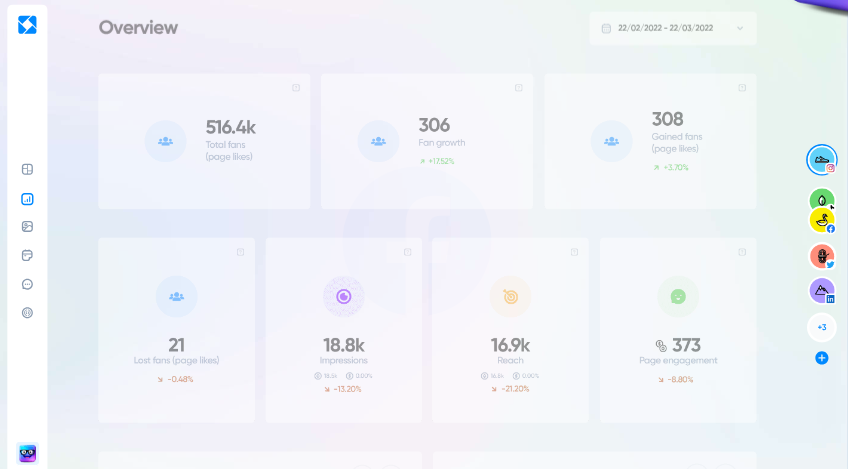
Task: Click the app logo in the sidebar
Action: [27, 25]
